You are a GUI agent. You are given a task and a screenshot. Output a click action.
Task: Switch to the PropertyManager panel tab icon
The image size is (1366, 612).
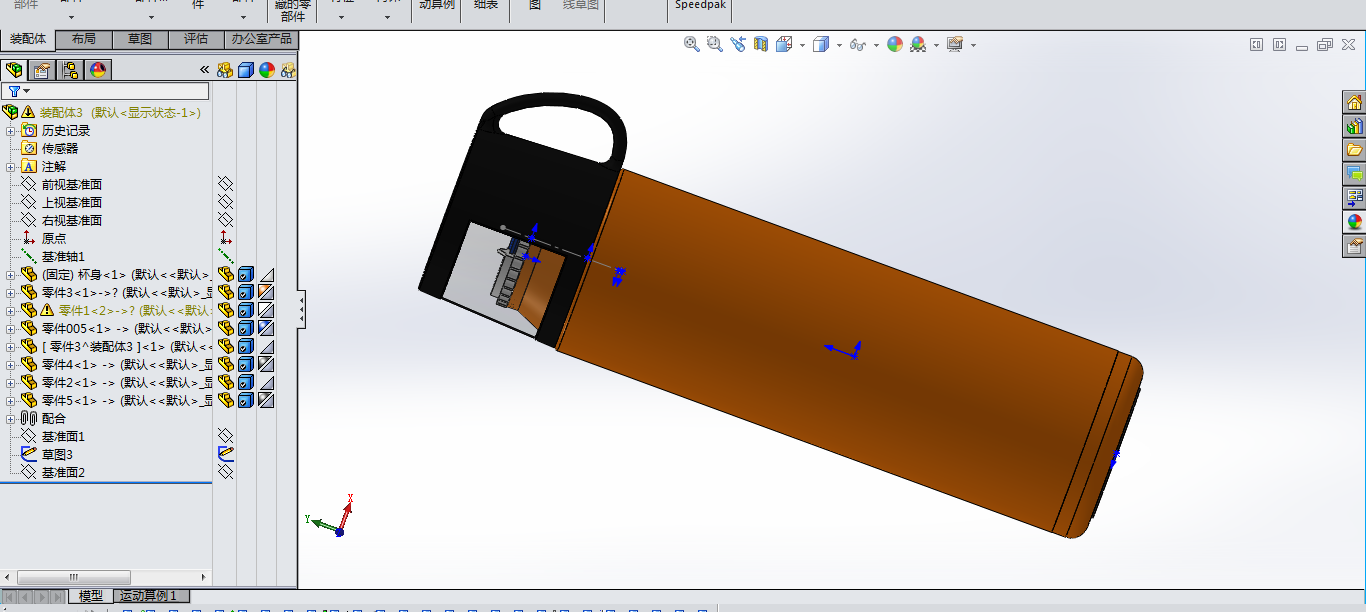tap(42, 70)
